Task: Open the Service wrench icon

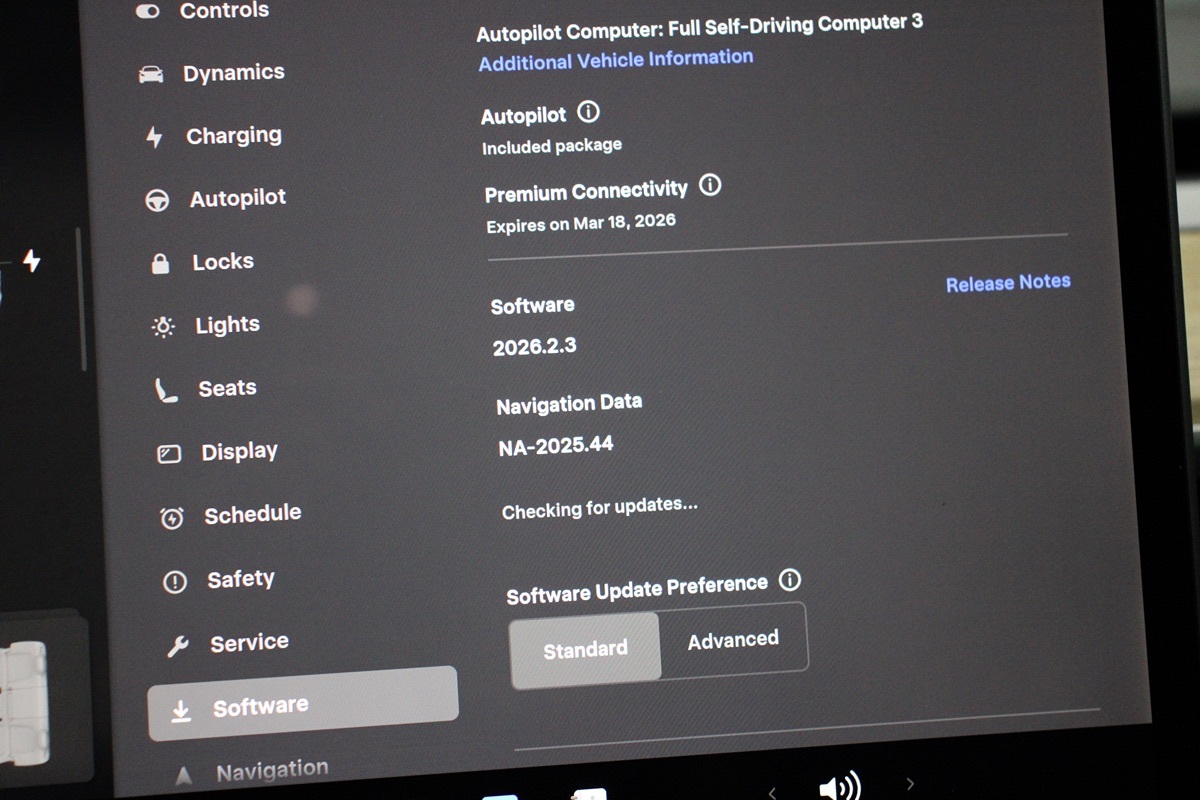Action: click(x=178, y=646)
